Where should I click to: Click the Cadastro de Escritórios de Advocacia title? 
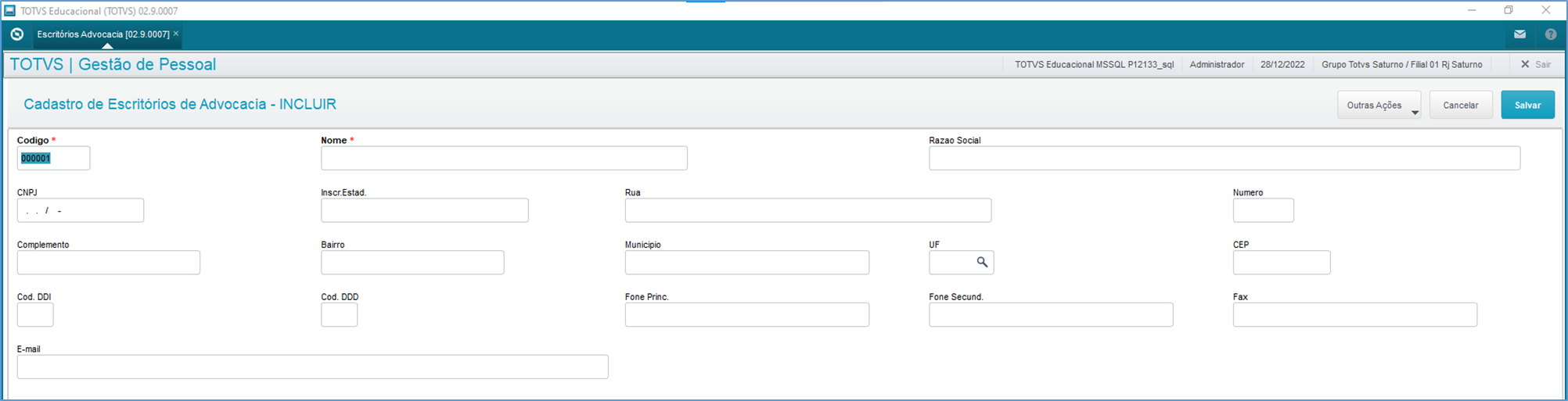pos(180,105)
